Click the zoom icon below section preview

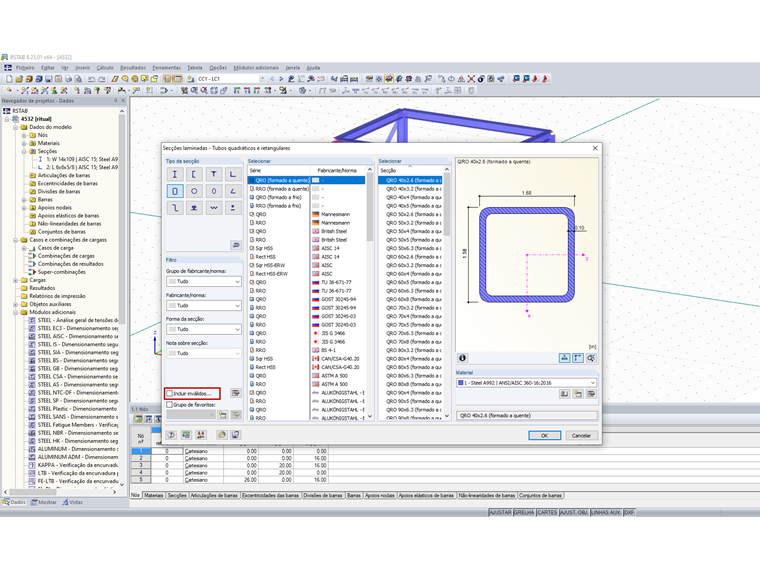[x=591, y=358]
